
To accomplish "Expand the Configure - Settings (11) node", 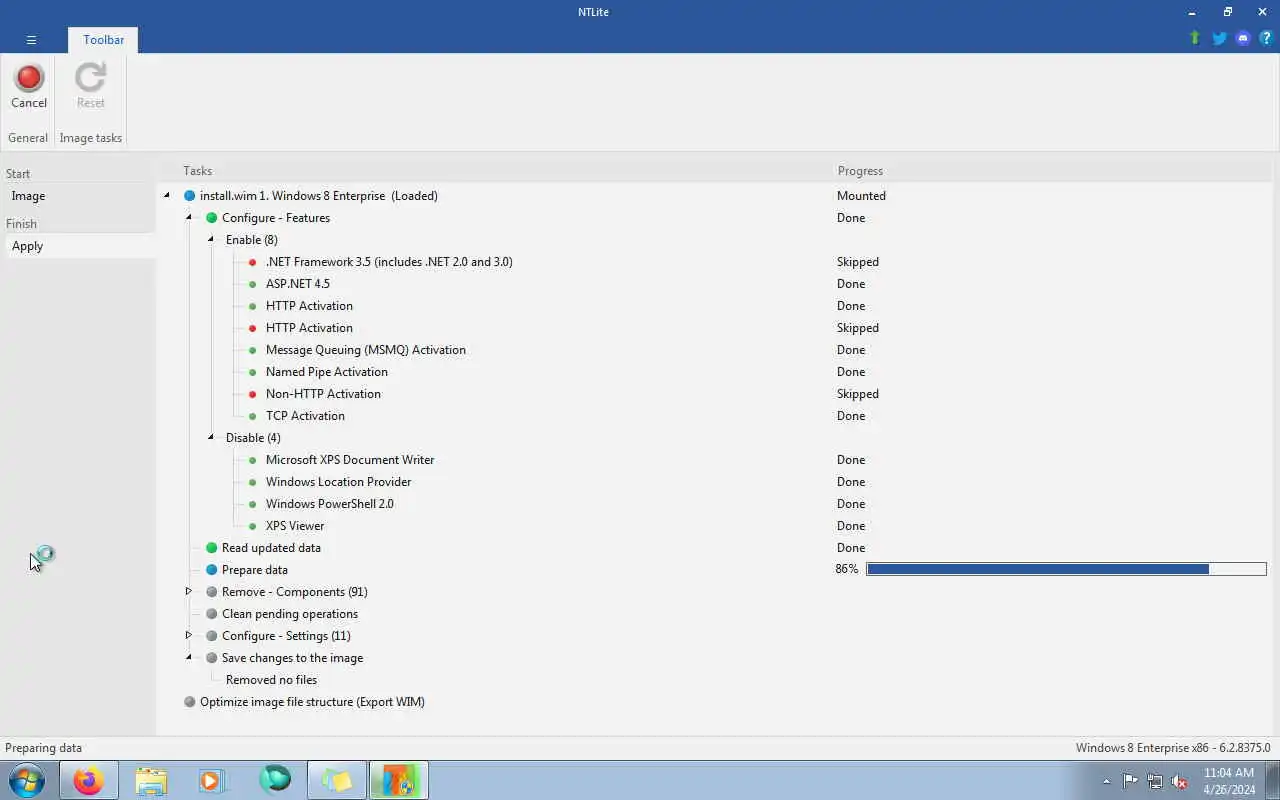I will coord(188,636).
